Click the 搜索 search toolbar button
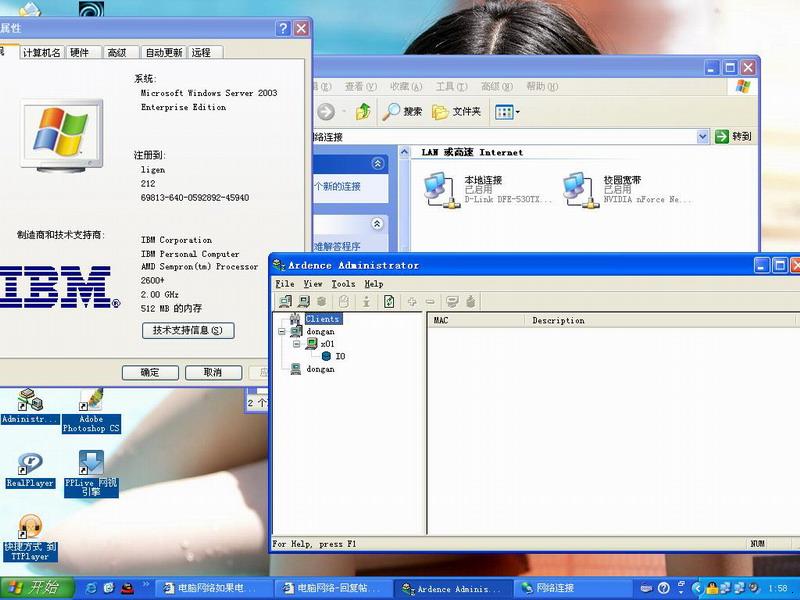The image size is (800, 600). pyautogui.click(x=403, y=112)
